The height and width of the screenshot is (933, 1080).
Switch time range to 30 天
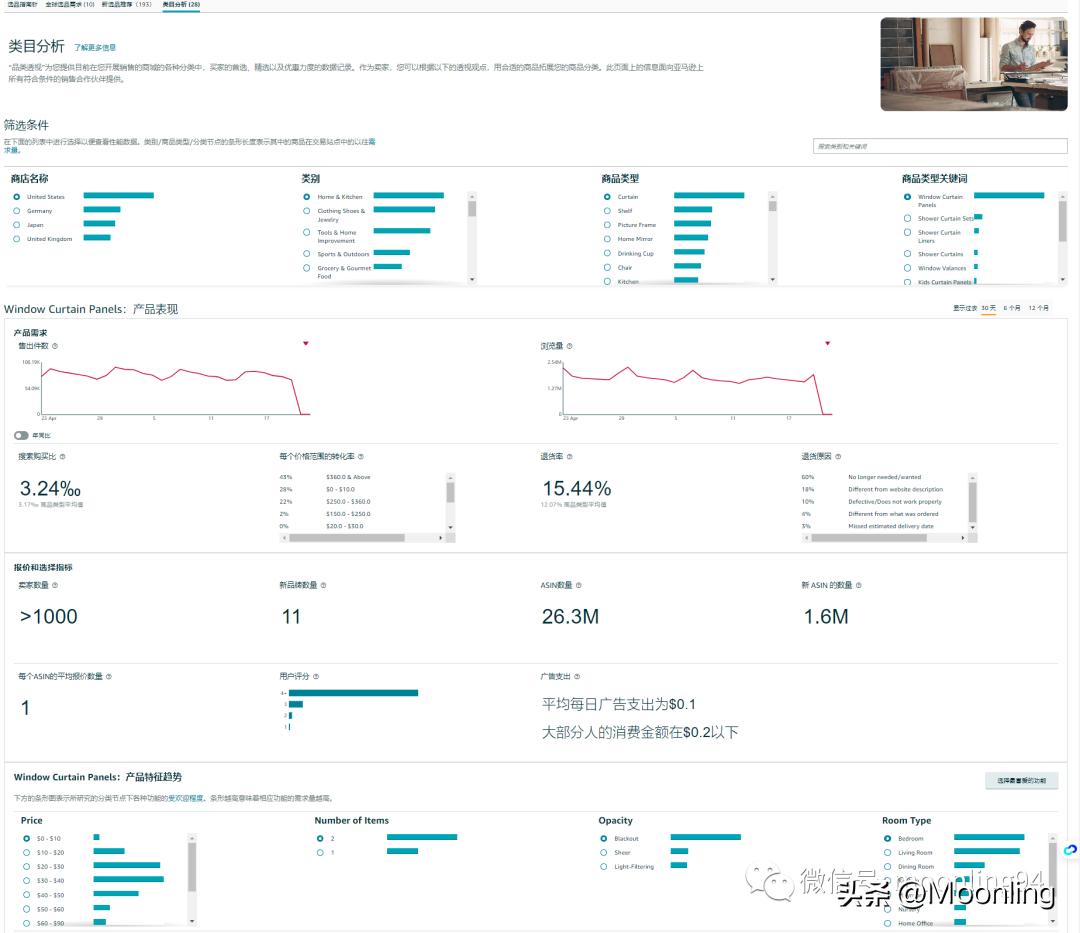click(988, 308)
